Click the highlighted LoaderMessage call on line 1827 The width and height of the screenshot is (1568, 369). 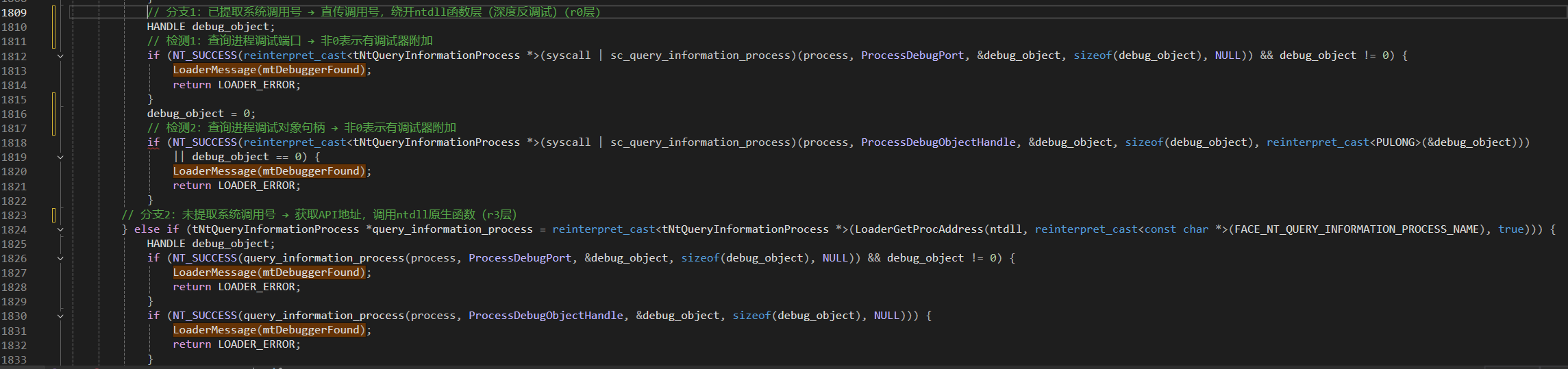pos(269,272)
